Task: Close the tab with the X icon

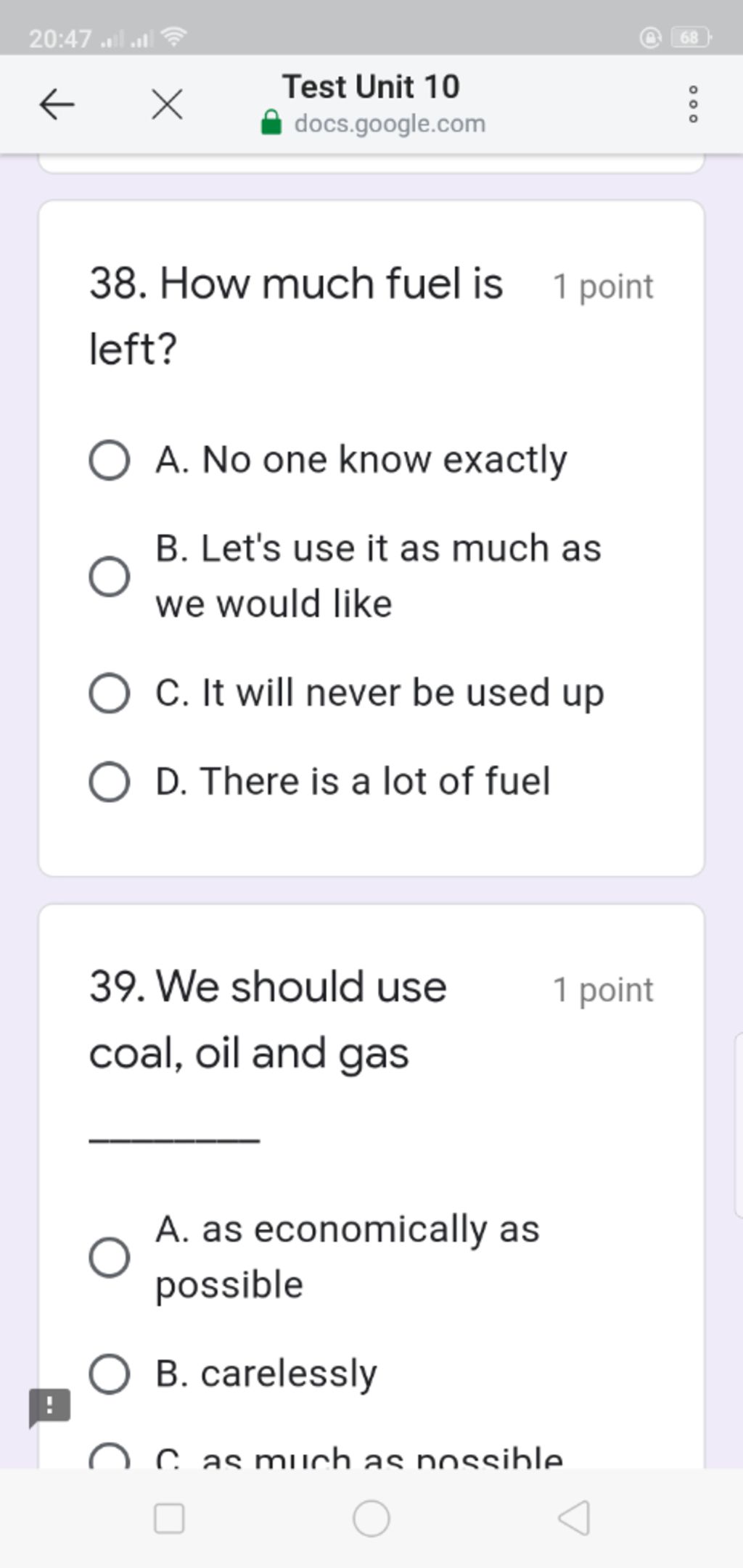Action: pos(167,105)
